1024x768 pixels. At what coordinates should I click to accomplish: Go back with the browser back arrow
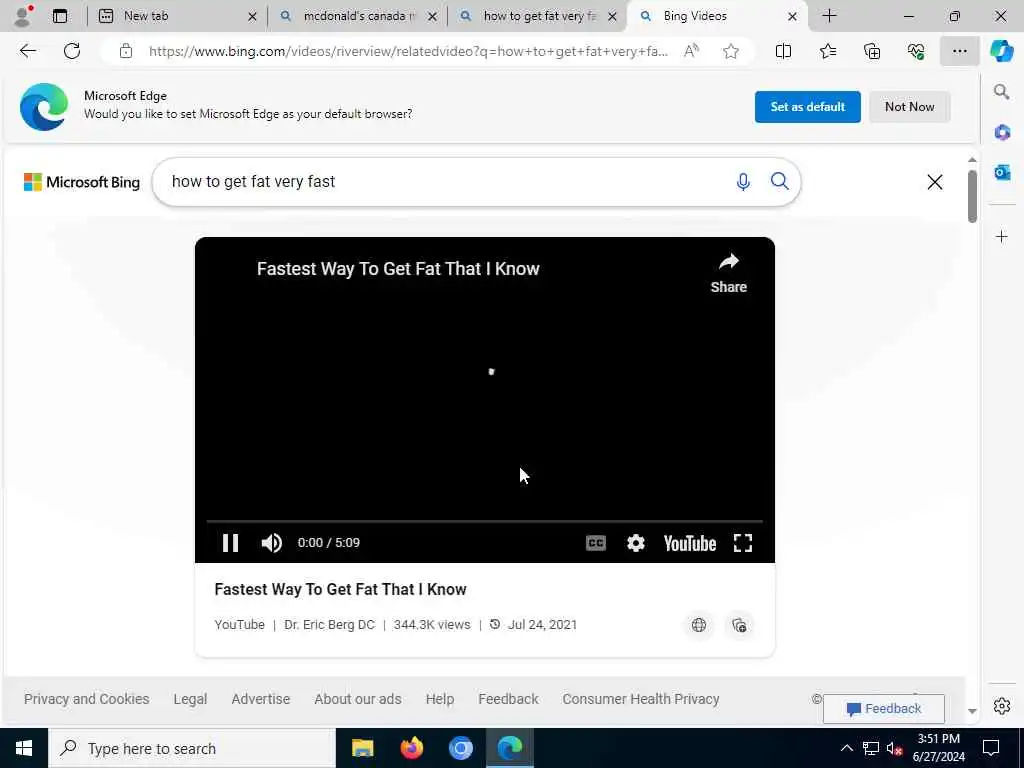click(27, 51)
